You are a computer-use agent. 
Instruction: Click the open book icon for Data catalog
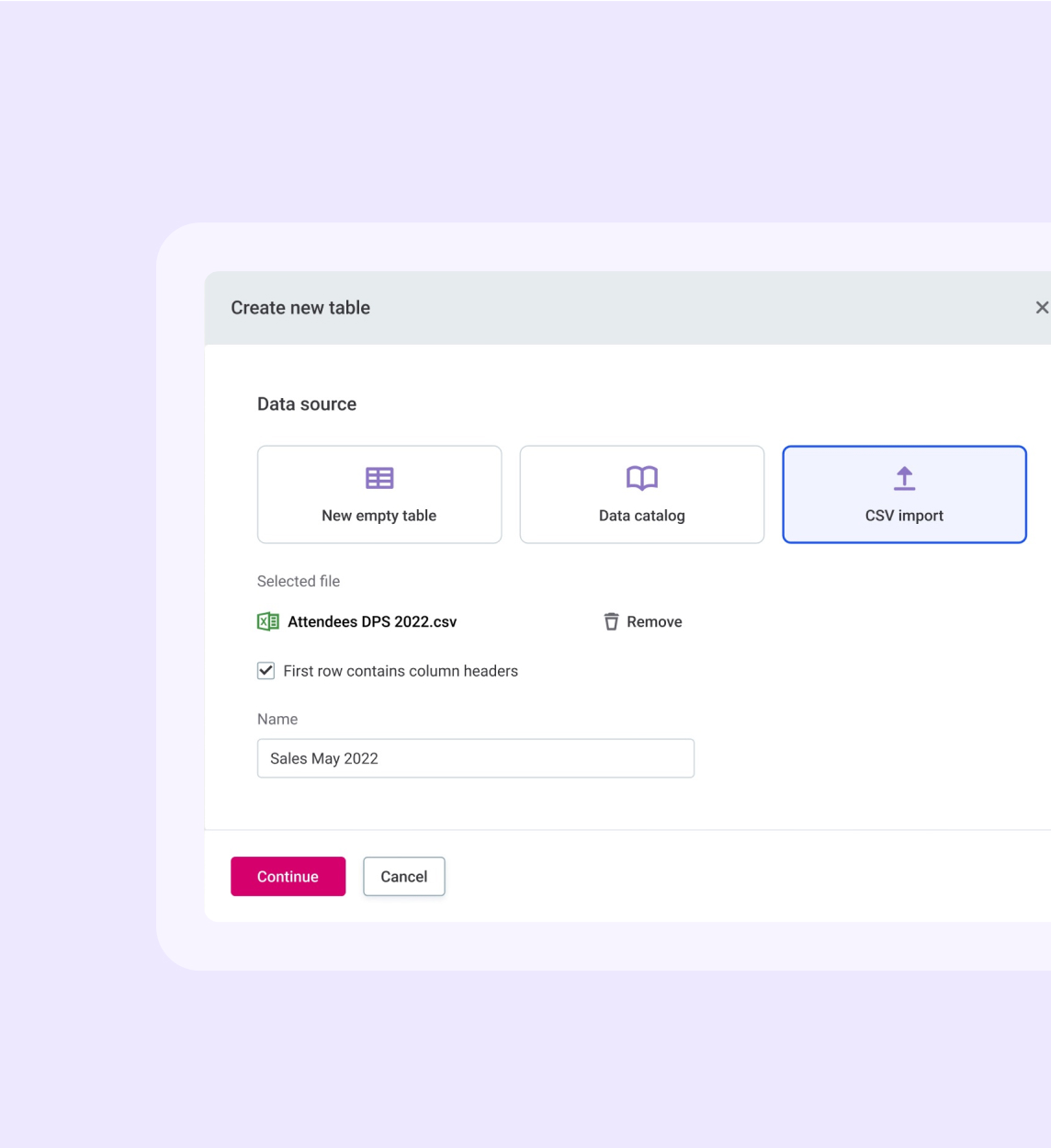642,478
